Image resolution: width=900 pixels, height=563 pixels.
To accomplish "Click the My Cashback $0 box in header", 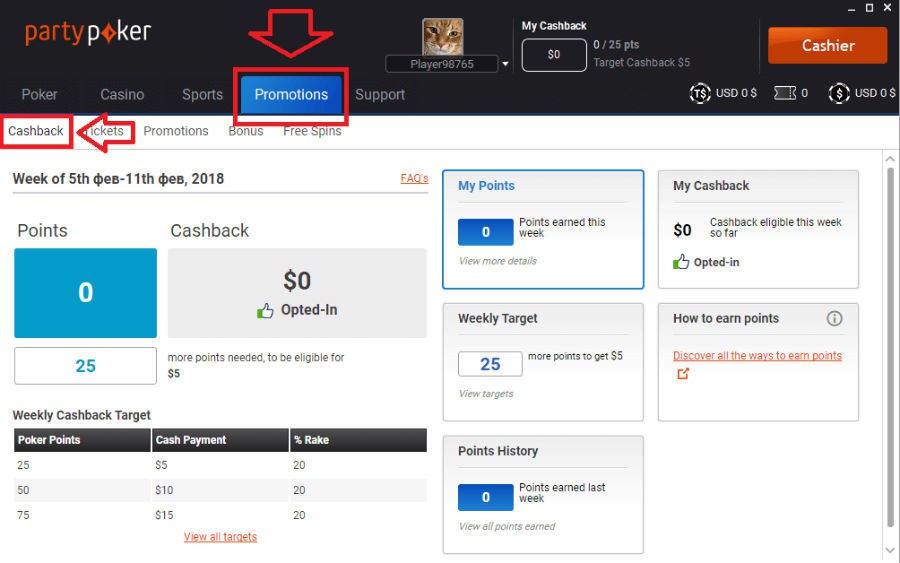I will point(554,55).
